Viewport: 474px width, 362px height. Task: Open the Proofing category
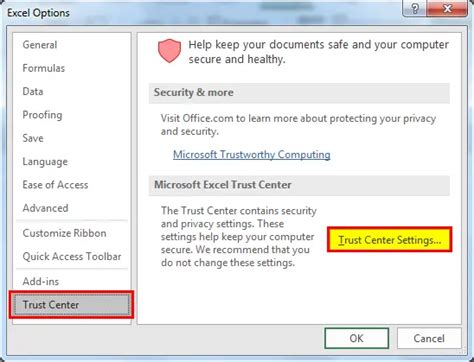click(71, 115)
